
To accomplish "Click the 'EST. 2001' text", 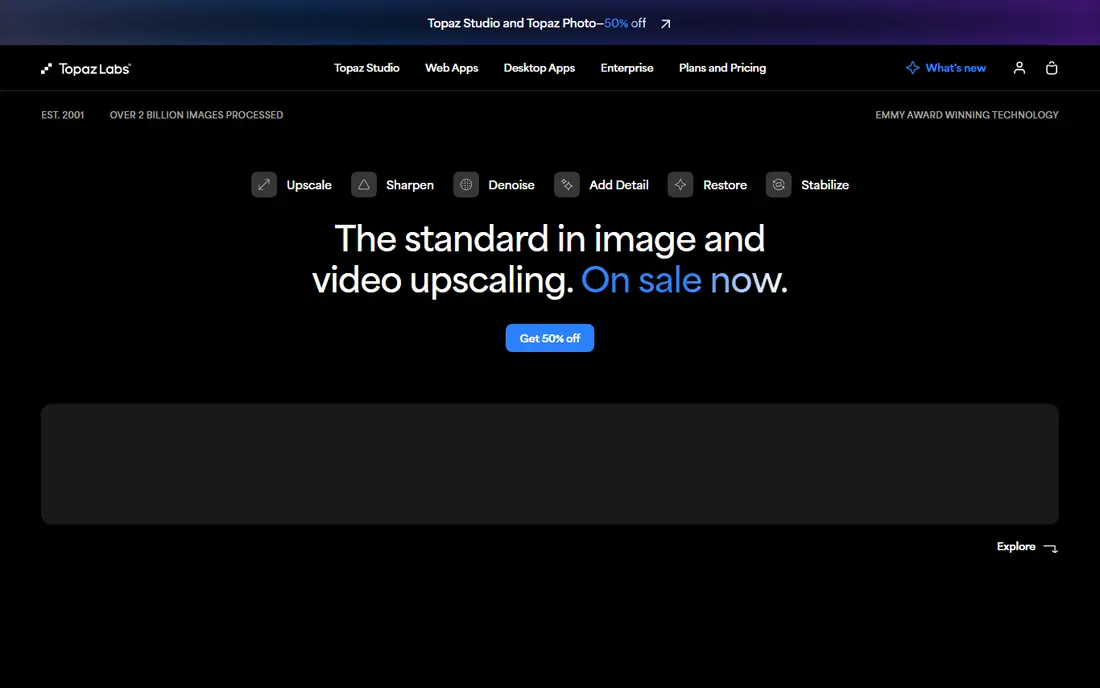I will (x=62, y=115).
